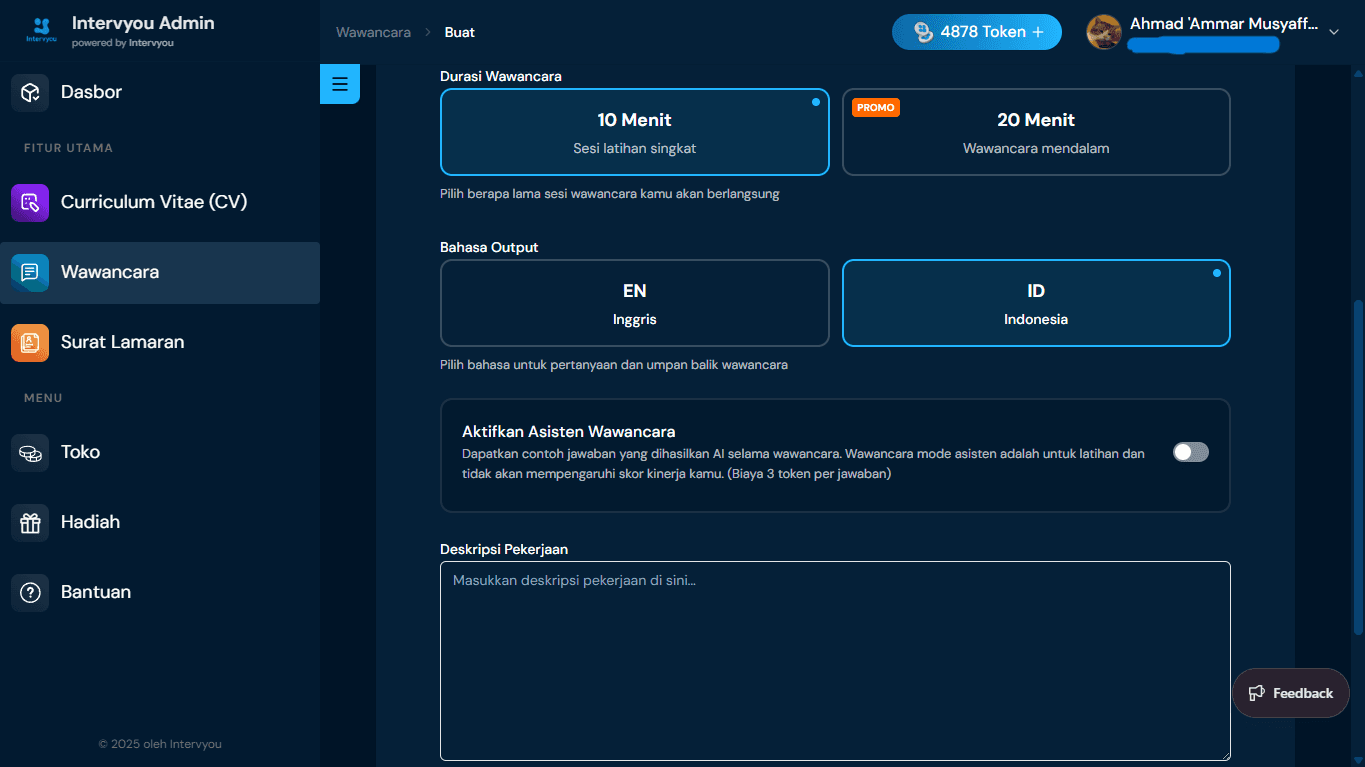Open the Hadiah menu item

point(160,522)
